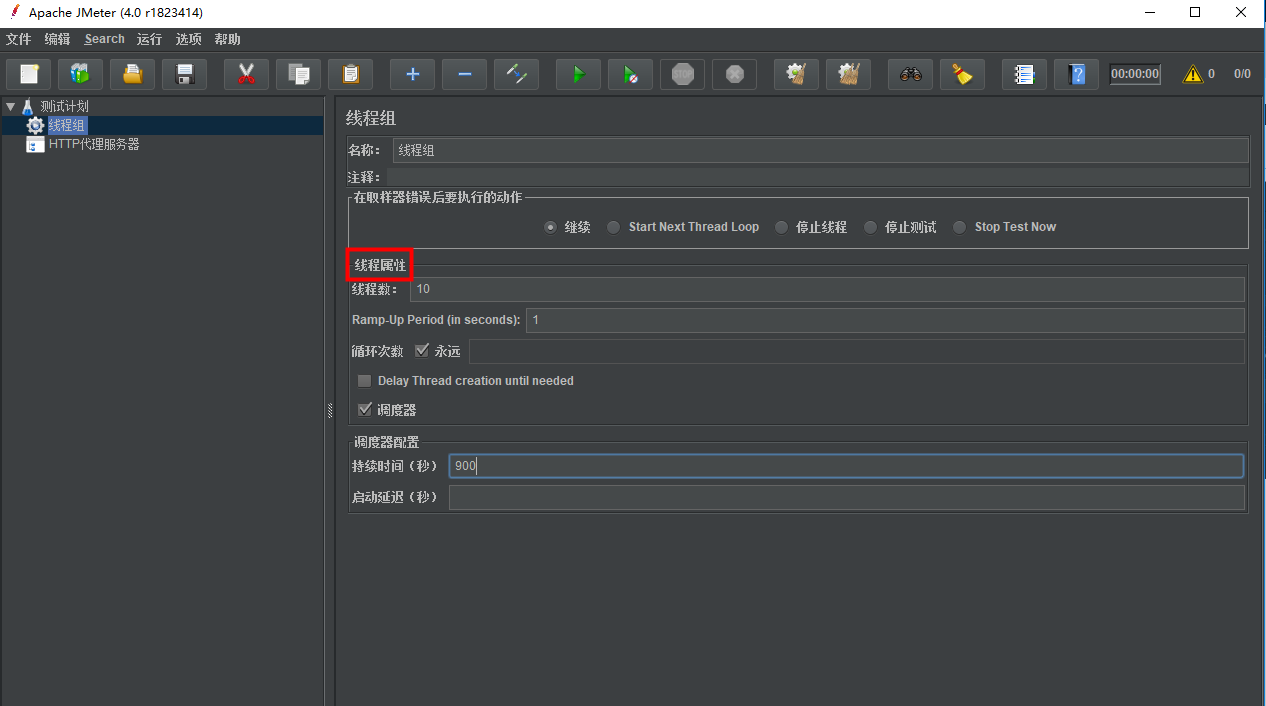Select HTTP代理服务器 in the tree
This screenshot has width=1266, height=706.
(94, 144)
